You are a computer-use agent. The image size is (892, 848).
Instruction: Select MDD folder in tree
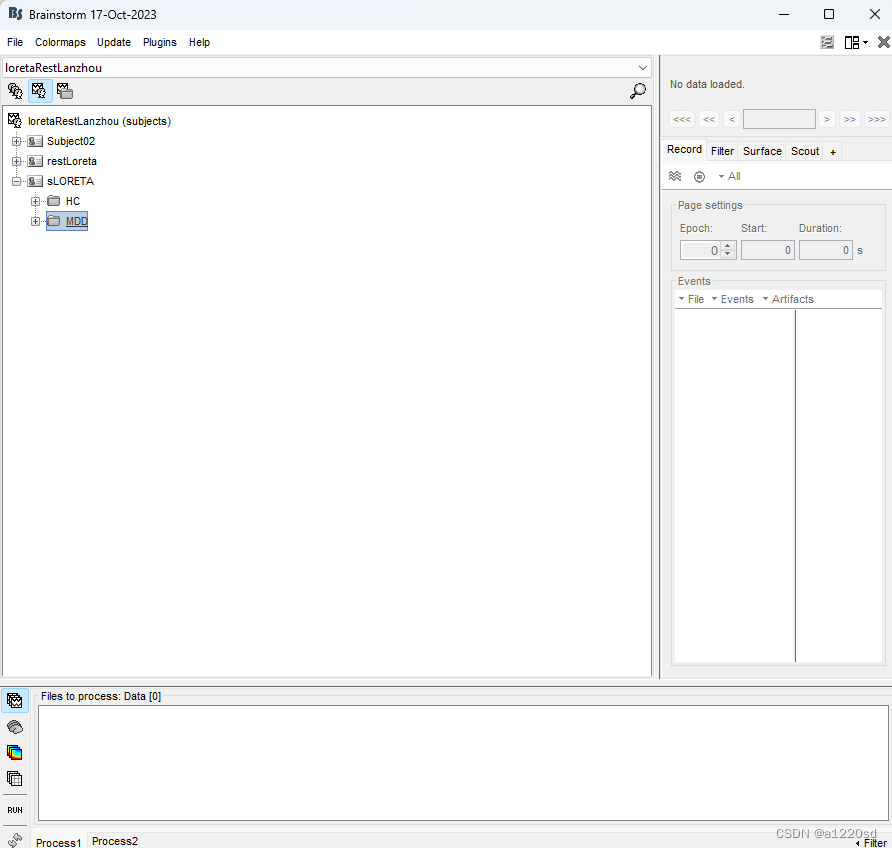(x=67, y=221)
